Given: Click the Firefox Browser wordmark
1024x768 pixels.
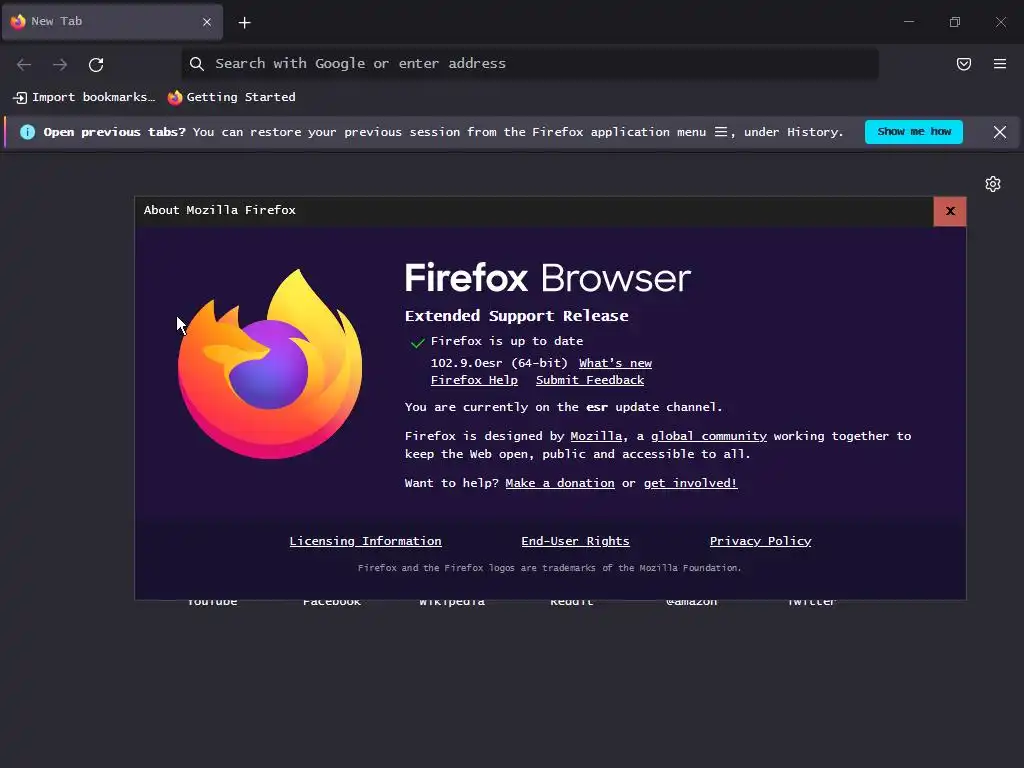Looking at the screenshot, I should [x=547, y=278].
